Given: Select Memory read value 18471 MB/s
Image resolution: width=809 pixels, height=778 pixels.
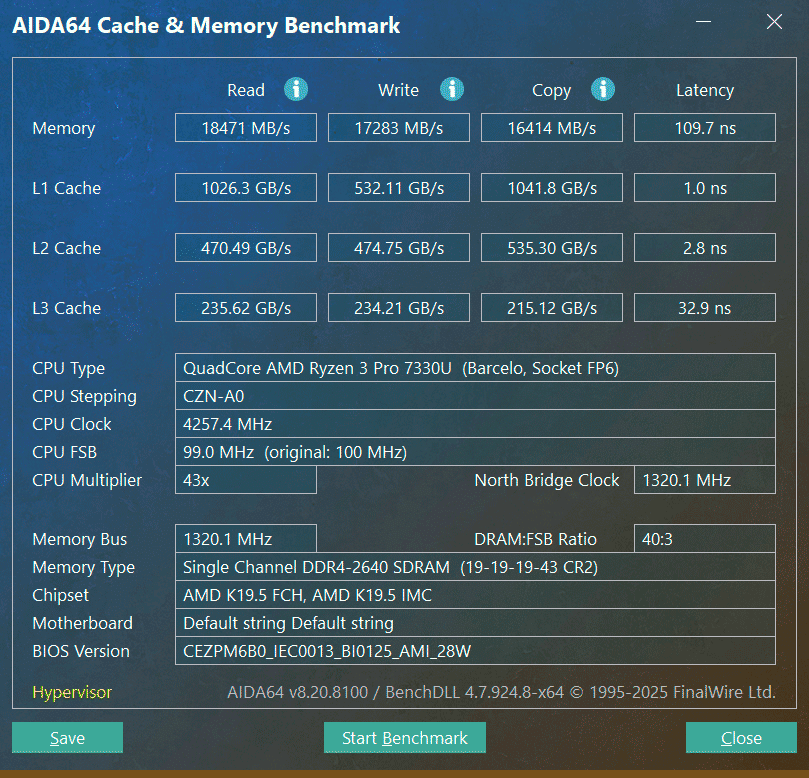Looking at the screenshot, I should click(246, 127).
